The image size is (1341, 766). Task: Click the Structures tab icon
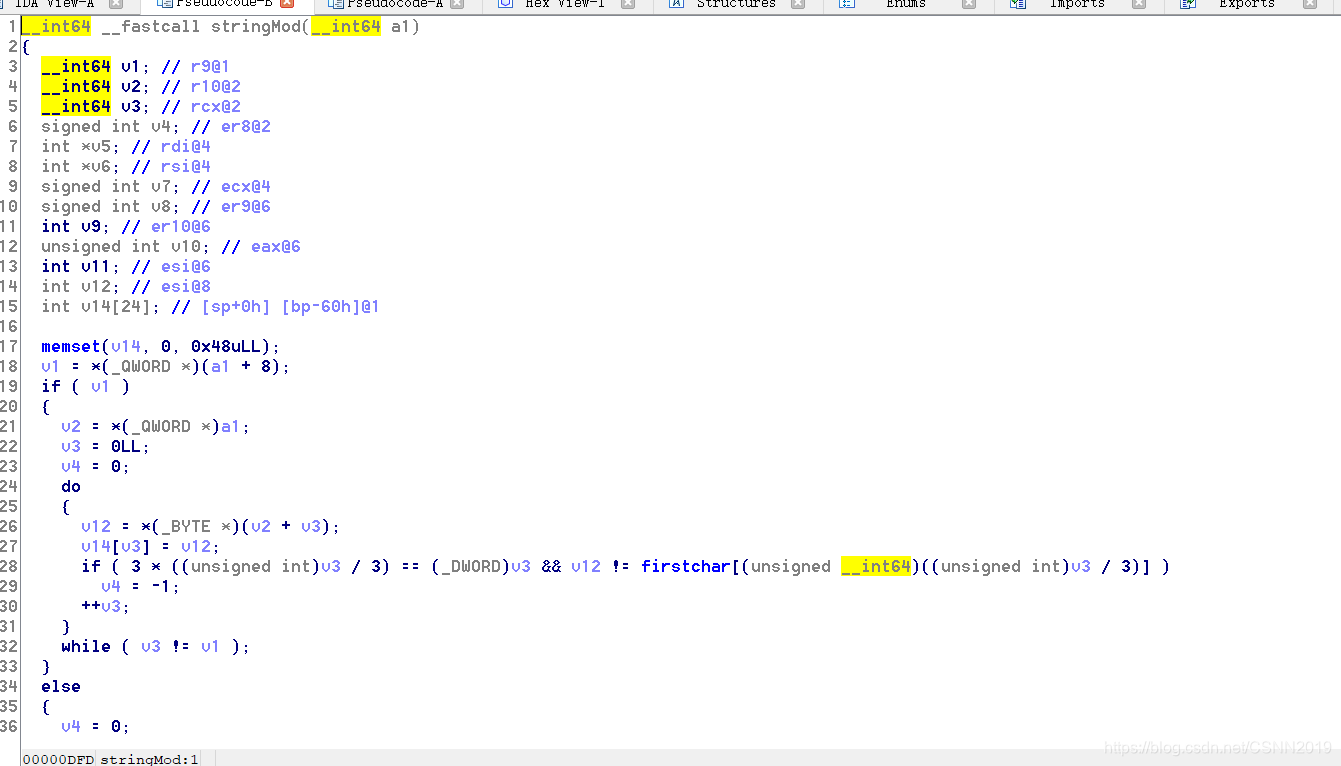pyautogui.click(x=677, y=4)
